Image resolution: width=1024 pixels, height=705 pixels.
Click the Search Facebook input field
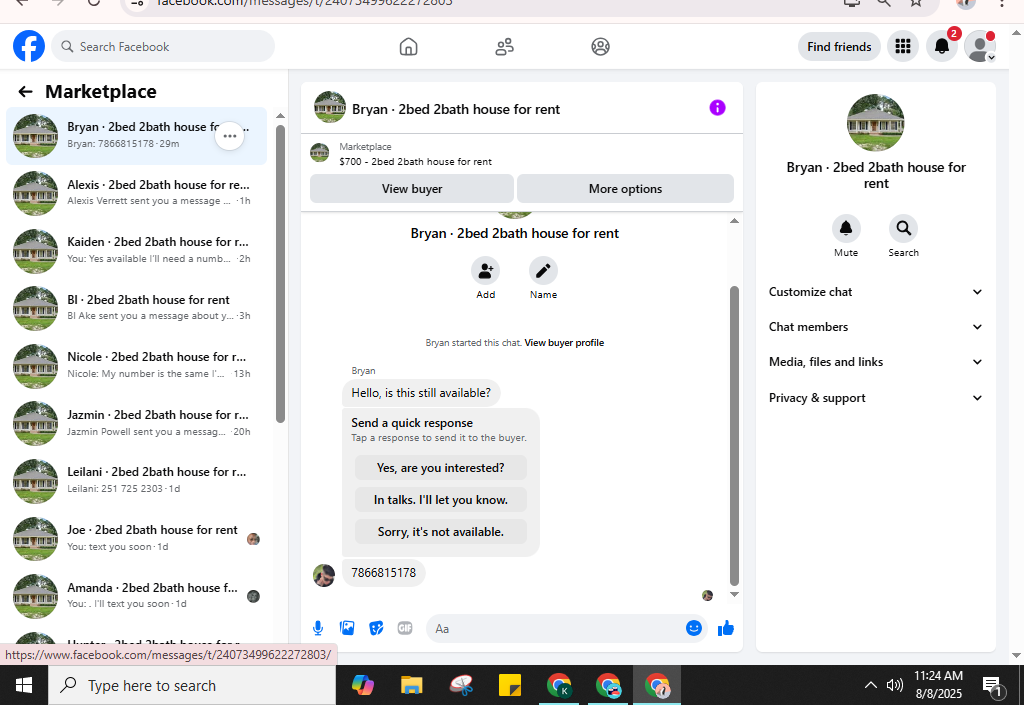click(163, 46)
